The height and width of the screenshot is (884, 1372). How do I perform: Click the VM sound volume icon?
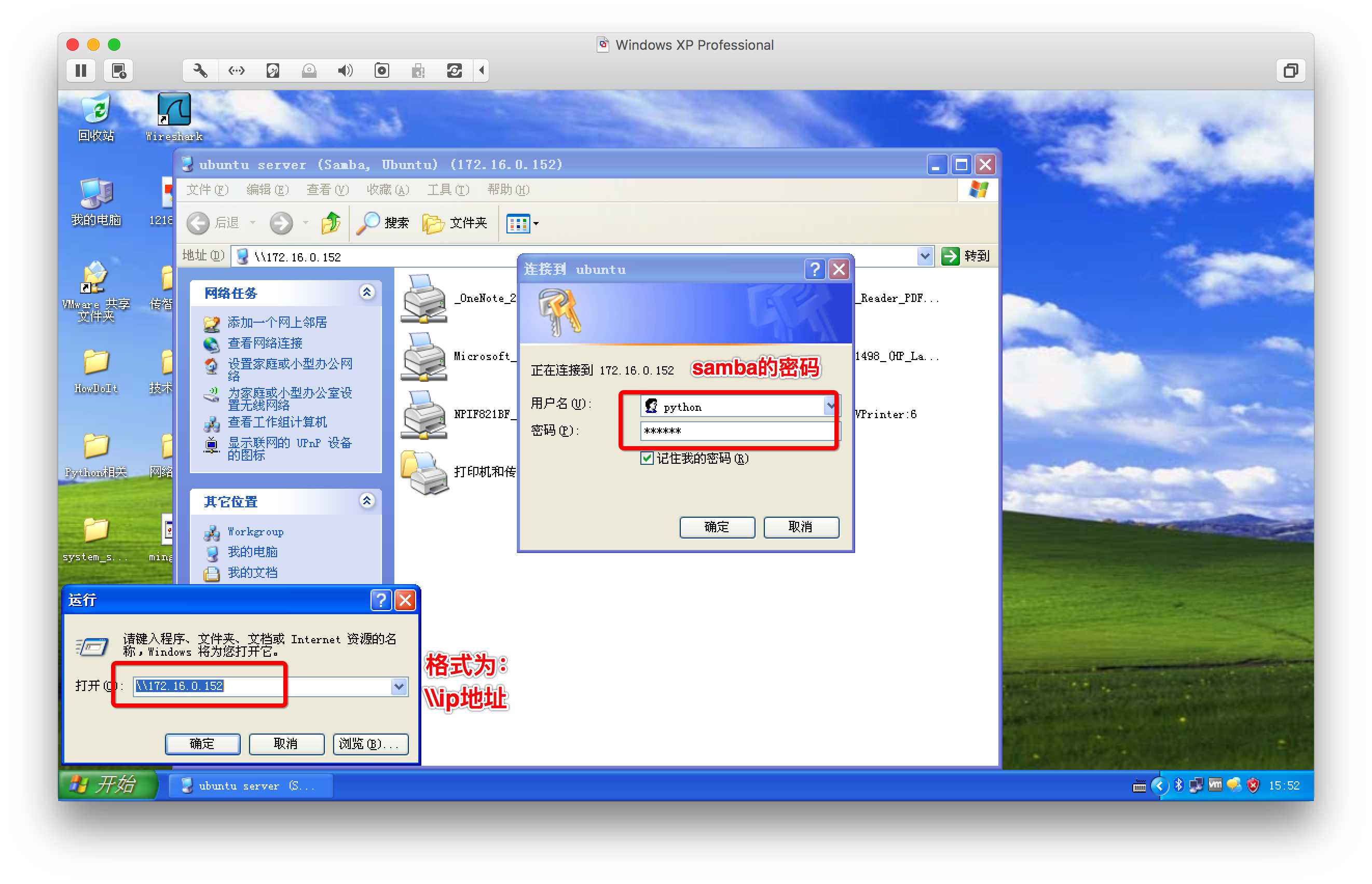point(345,71)
